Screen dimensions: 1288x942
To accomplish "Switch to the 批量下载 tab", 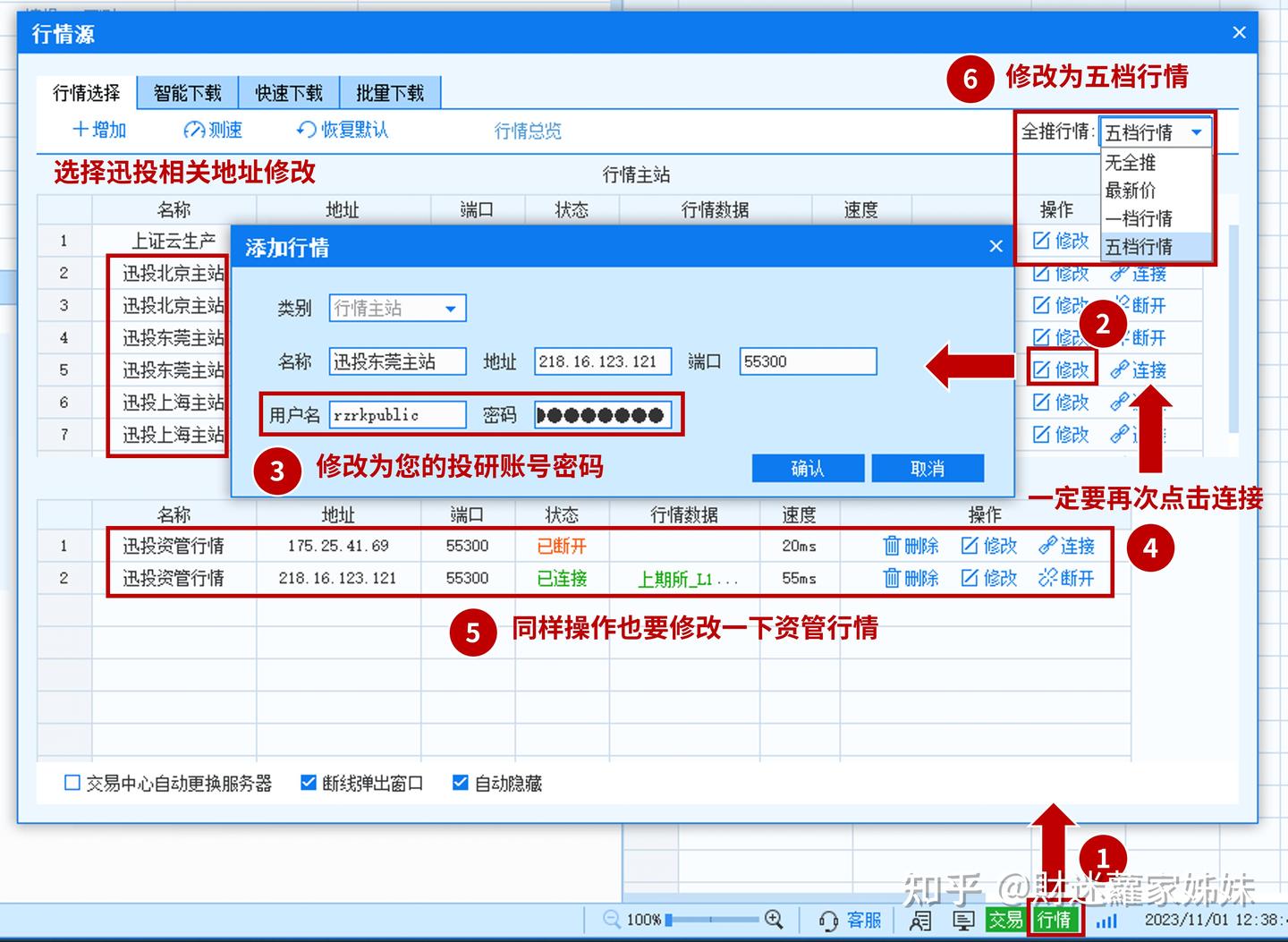I will (x=391, y=92).
